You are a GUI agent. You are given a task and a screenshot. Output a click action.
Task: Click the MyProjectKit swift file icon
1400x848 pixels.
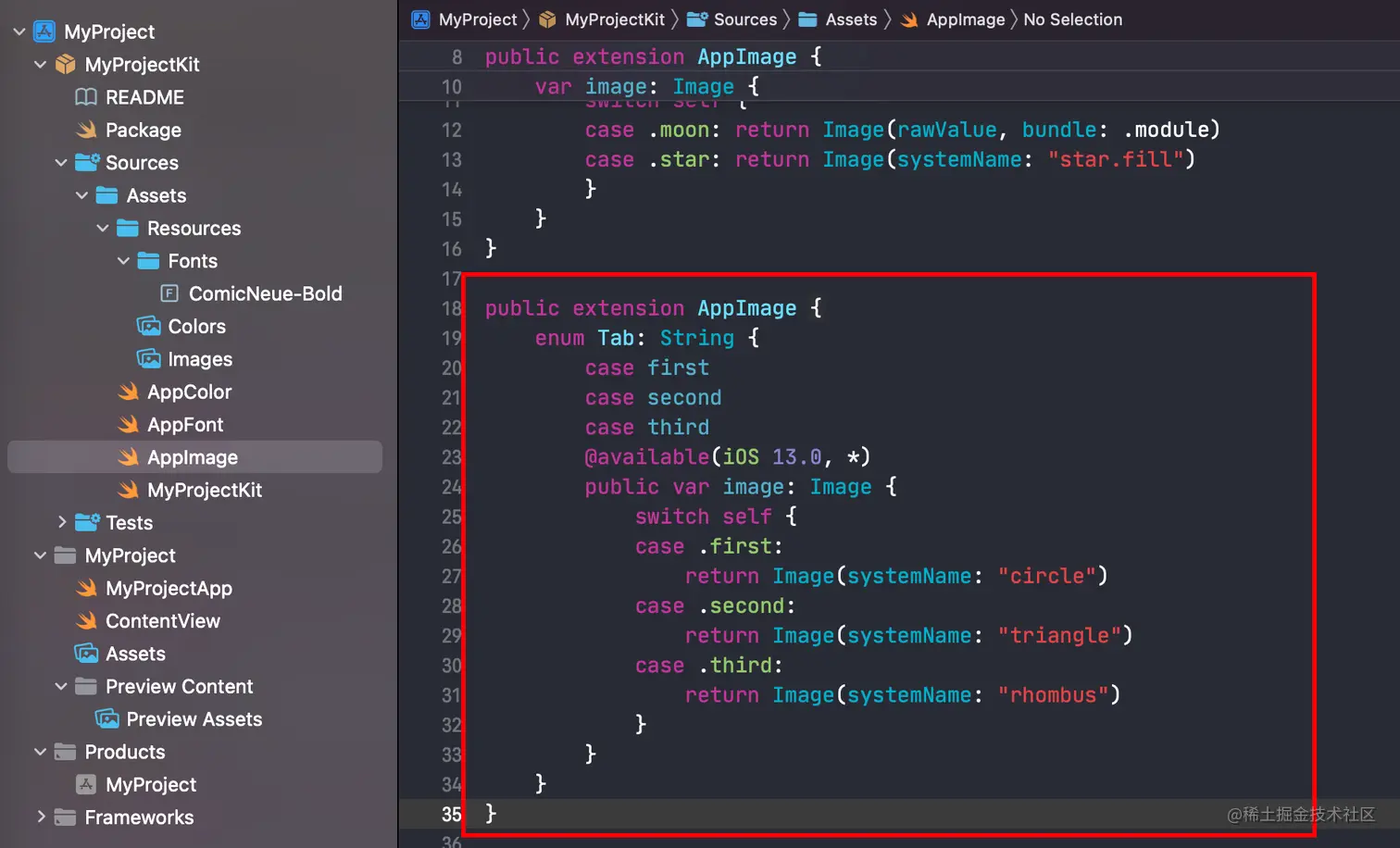(129, 490)
